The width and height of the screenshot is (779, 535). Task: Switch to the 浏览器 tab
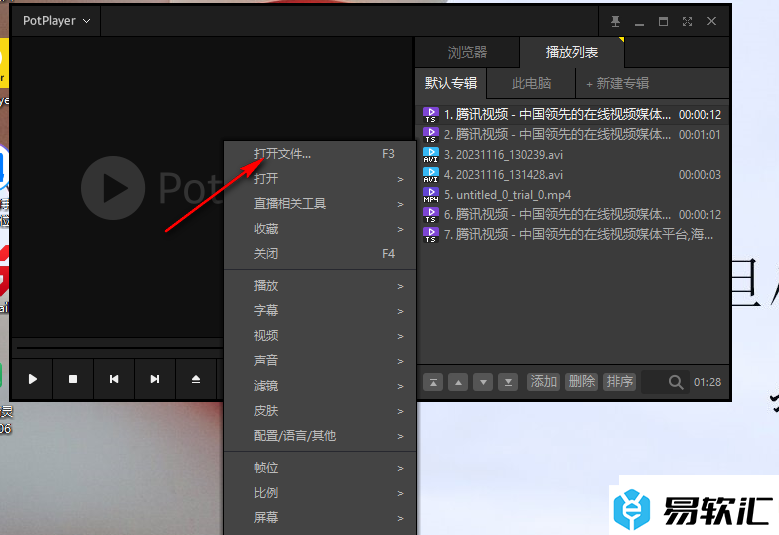(x=467, y=52)
